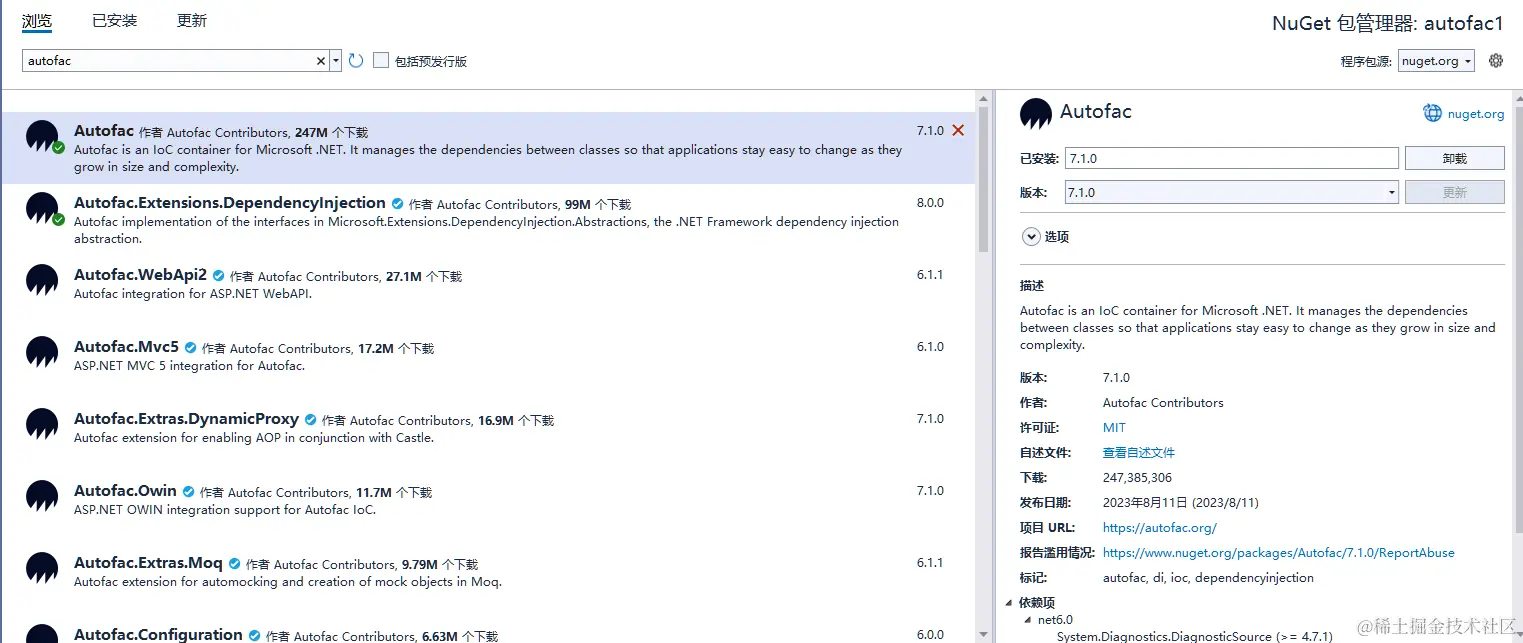Open the ReportAbuse nuget.org link

pyautogui.click(x=1279, y=553)
